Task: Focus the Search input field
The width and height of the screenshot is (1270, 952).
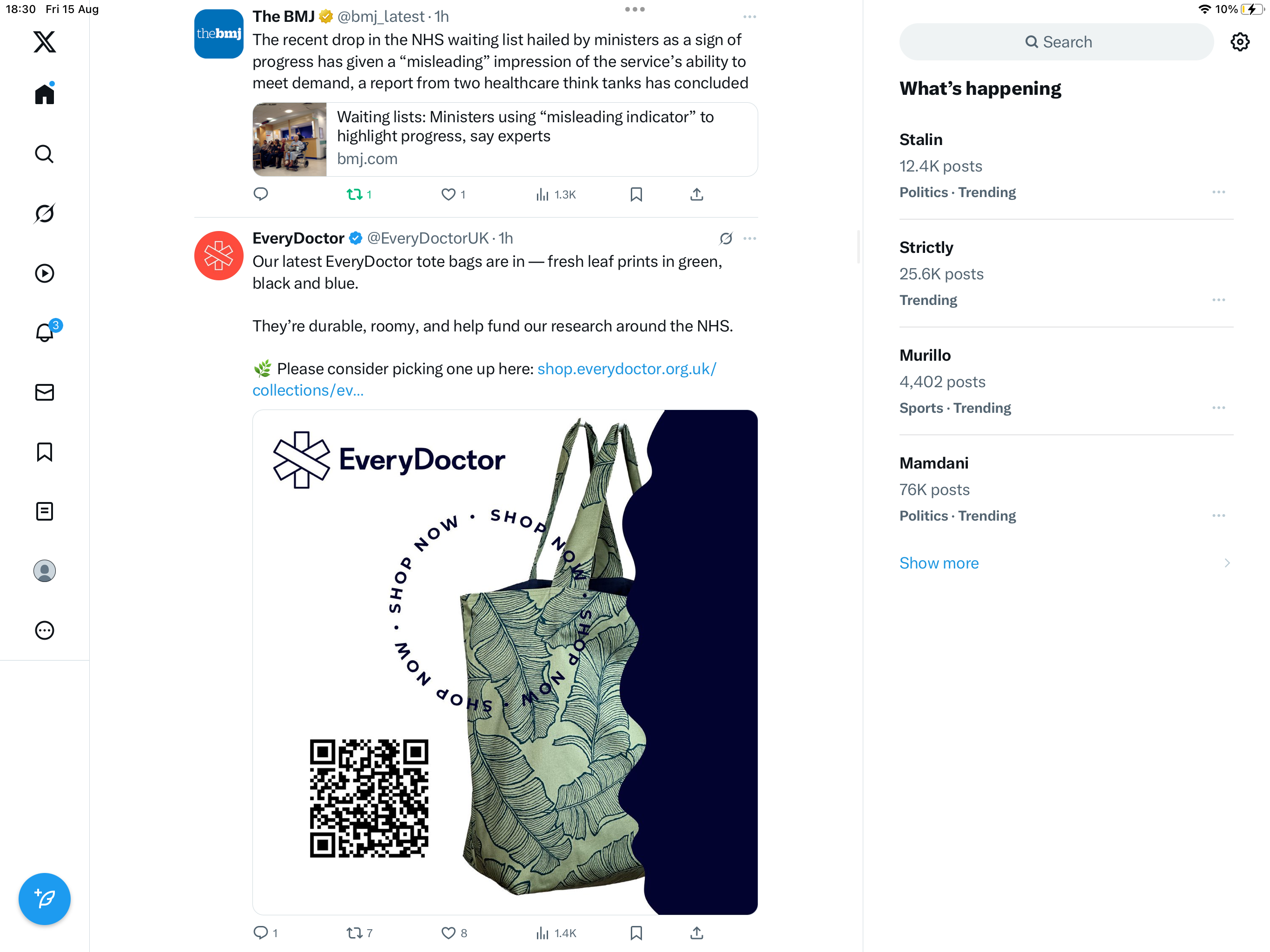Action: pyautogui.click(x=1057, y=42)
